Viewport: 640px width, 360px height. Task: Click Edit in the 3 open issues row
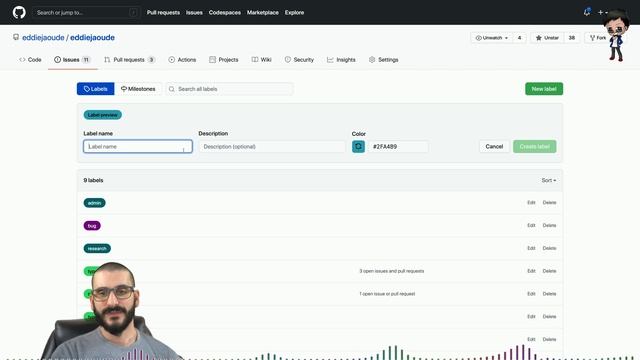pos(531,271)
